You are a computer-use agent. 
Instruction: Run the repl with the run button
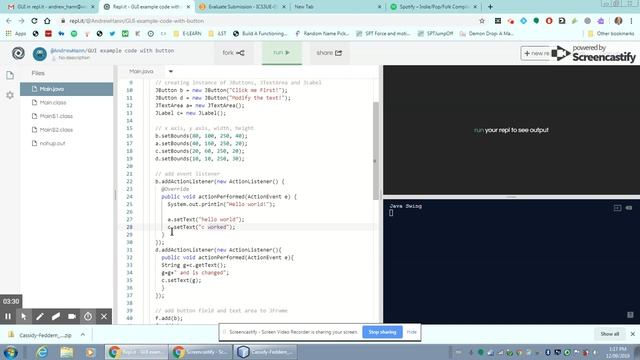pyautogui.click(x=282, y=53)
